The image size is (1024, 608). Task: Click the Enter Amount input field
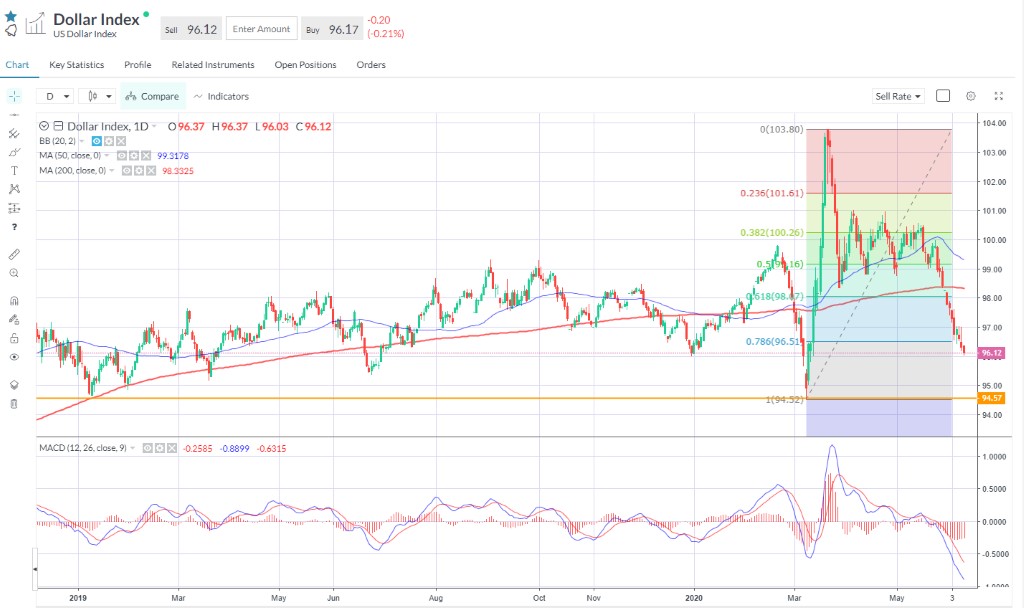(x=261, y=30)
